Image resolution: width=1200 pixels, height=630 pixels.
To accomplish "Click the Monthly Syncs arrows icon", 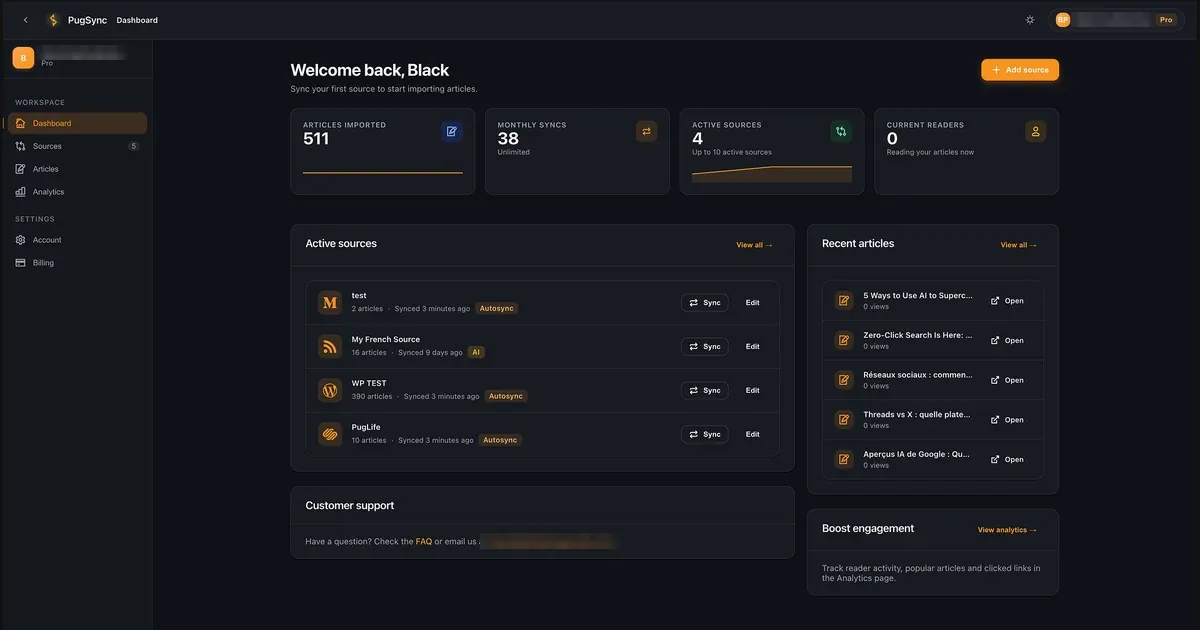I will tap(646, 131).
